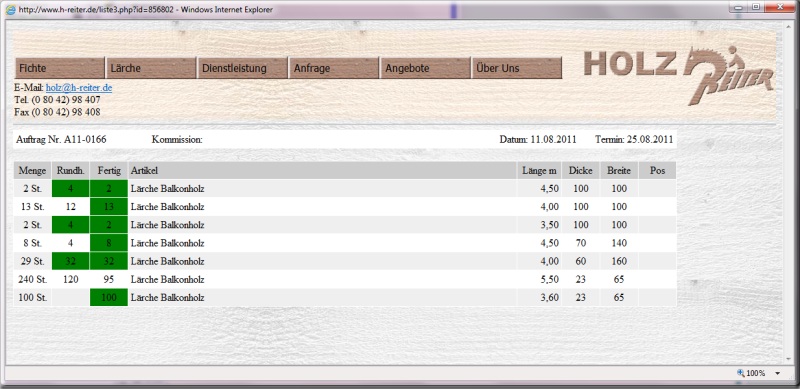This screenshot has width=800, height=389.
Task: Click the Länge m column header
Action: point(539,171)
